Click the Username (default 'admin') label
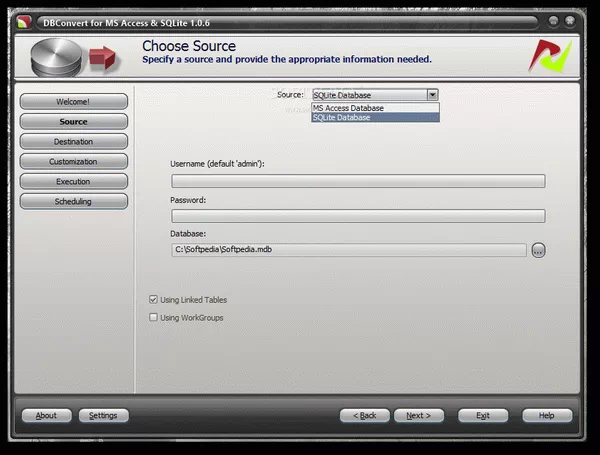 217,164
